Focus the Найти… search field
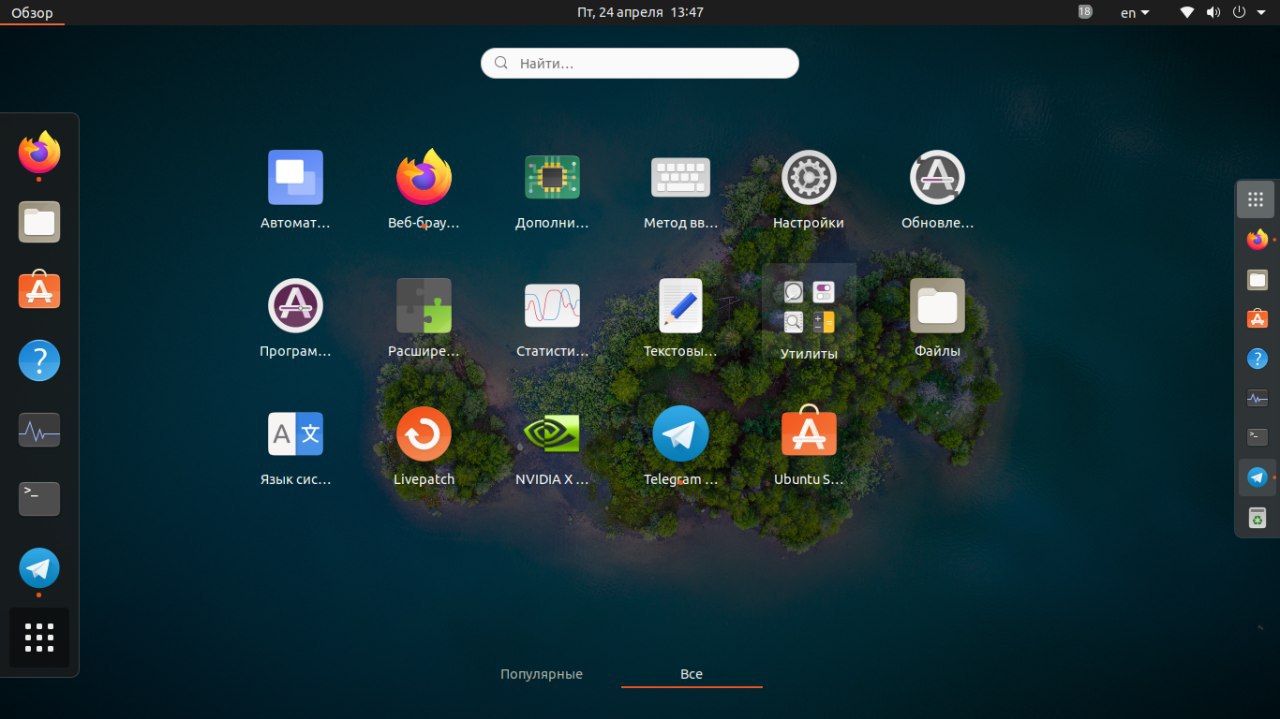Viewport: 1280px width, 719px height. pos(640,63)
